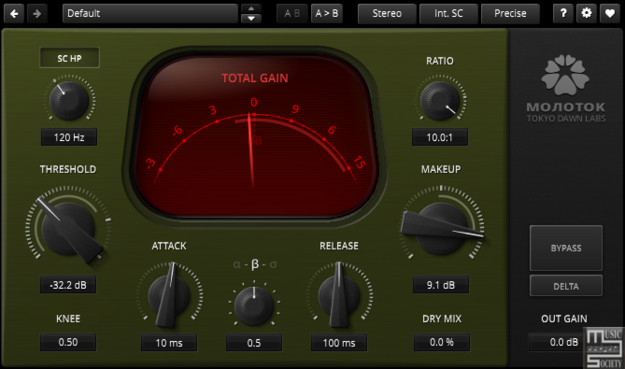
Task: Open the settings gear icon
Action: [586, 14]
